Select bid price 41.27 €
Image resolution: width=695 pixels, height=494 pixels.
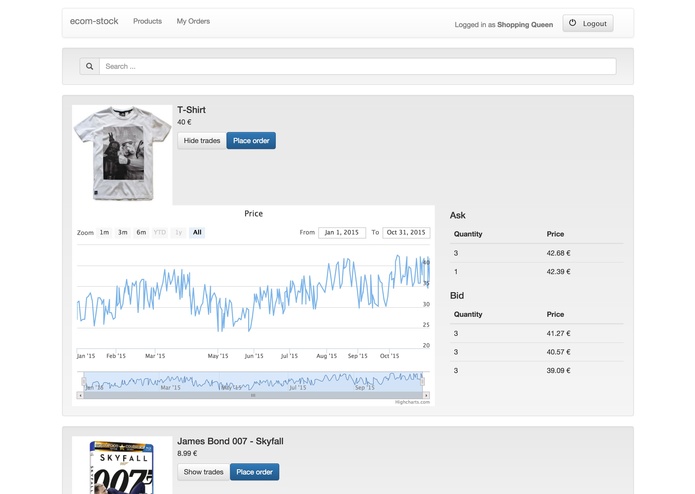[558, 333]
